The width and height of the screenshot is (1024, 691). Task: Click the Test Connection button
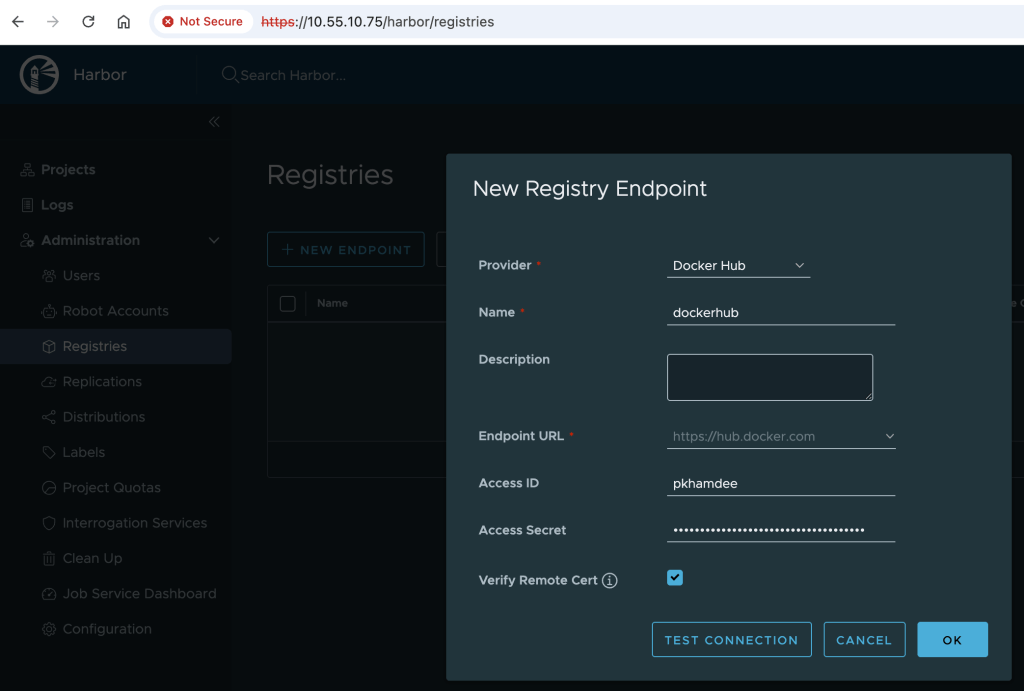coord(731,640)
